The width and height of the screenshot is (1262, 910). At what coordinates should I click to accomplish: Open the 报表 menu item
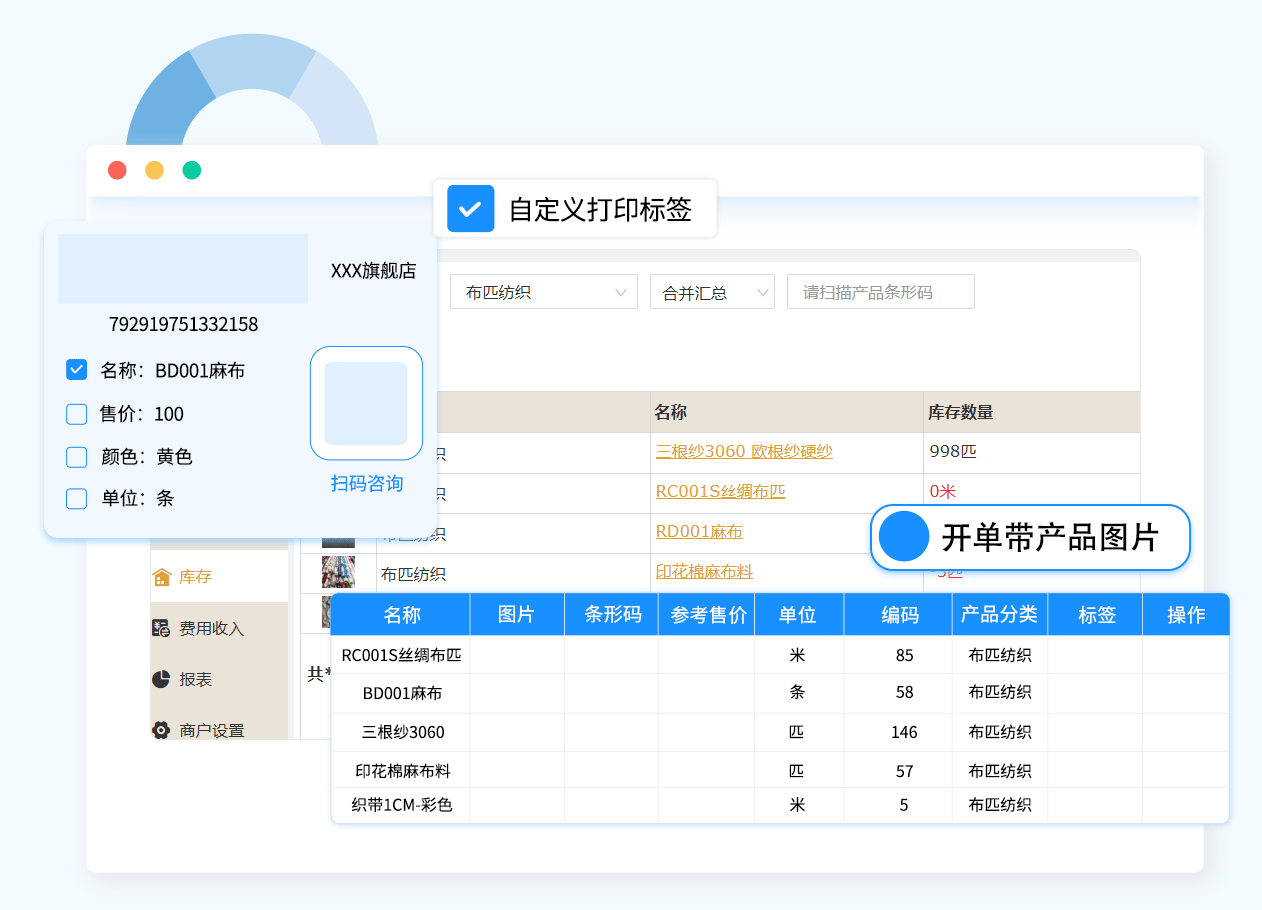point(196,679)
